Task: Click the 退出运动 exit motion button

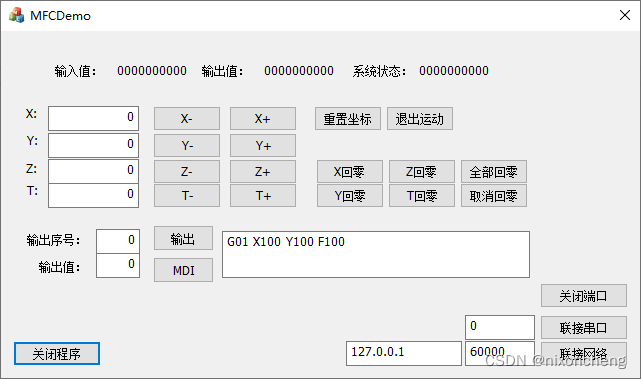Action: [420, 119]
